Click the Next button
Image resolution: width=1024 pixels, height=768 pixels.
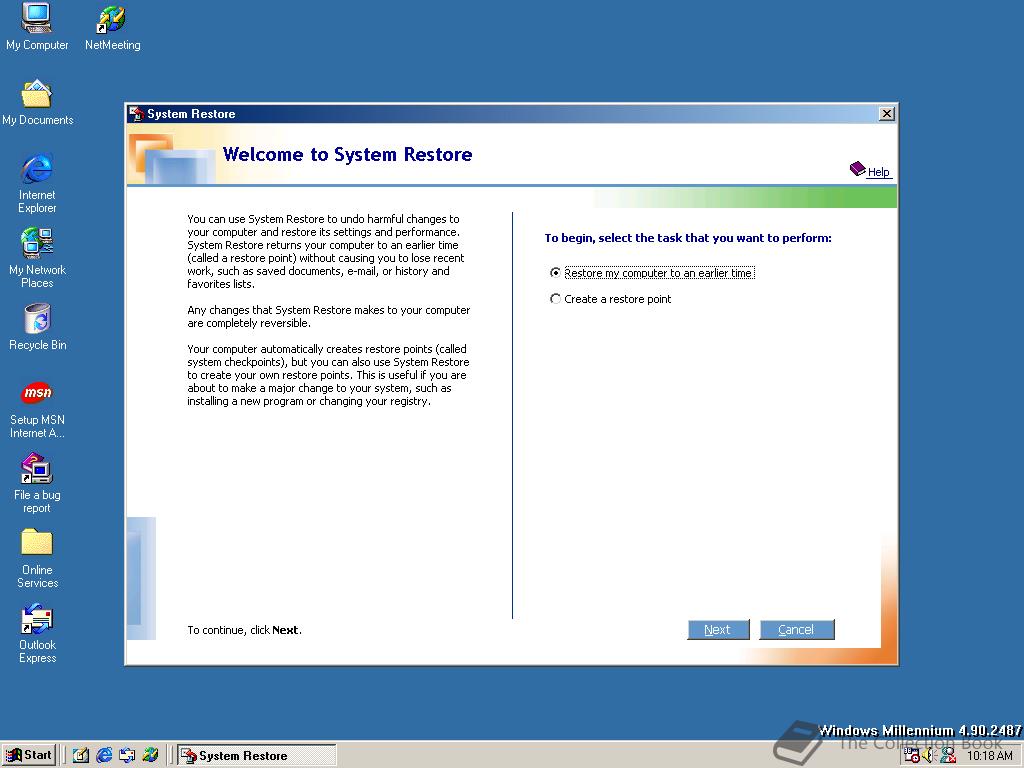coord(718,630)
